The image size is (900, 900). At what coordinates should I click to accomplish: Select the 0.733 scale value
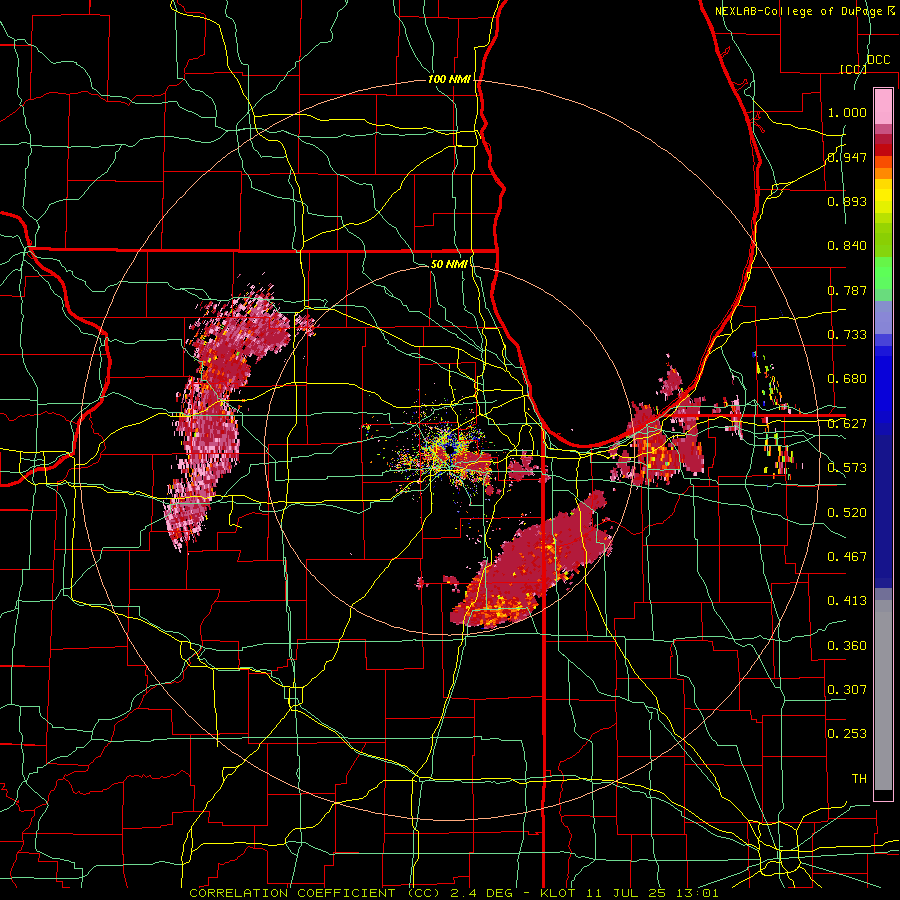click(x=847, y=335)
